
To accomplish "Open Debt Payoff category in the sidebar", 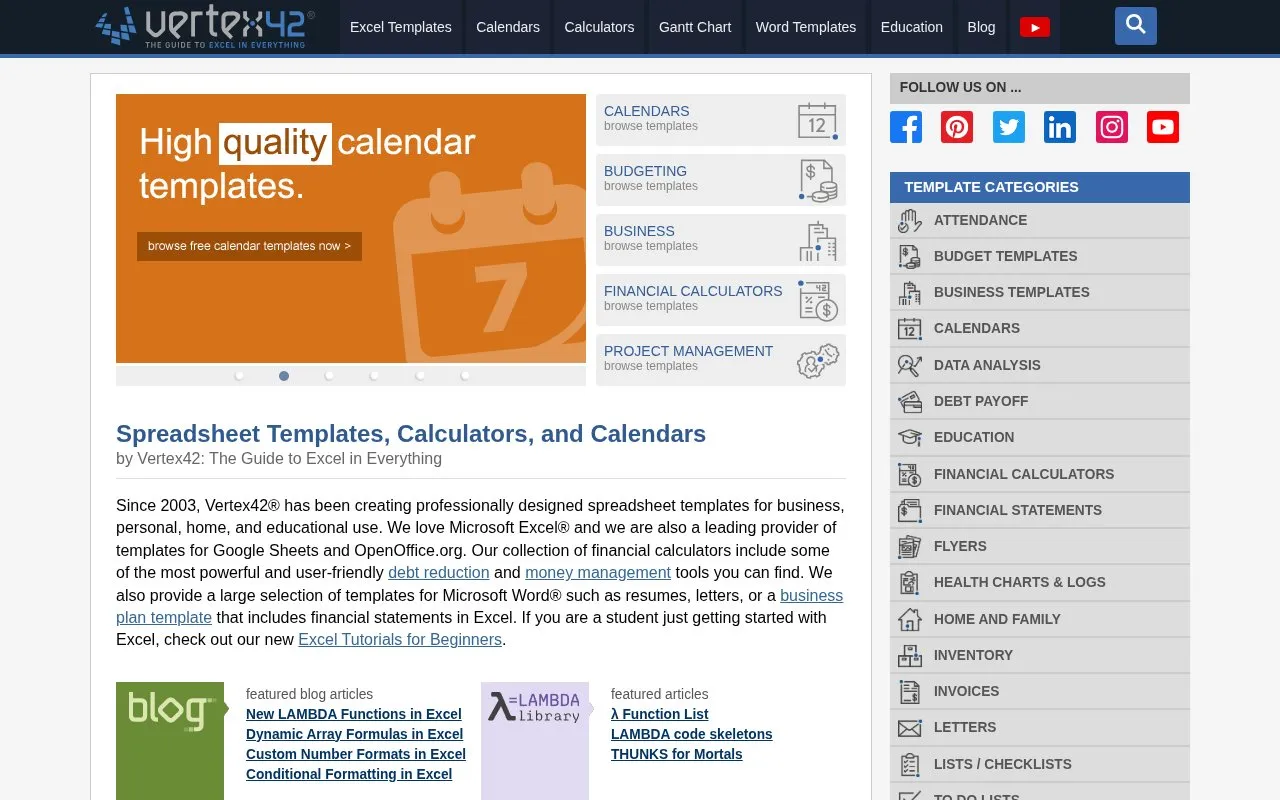I will click(1040, 401).
